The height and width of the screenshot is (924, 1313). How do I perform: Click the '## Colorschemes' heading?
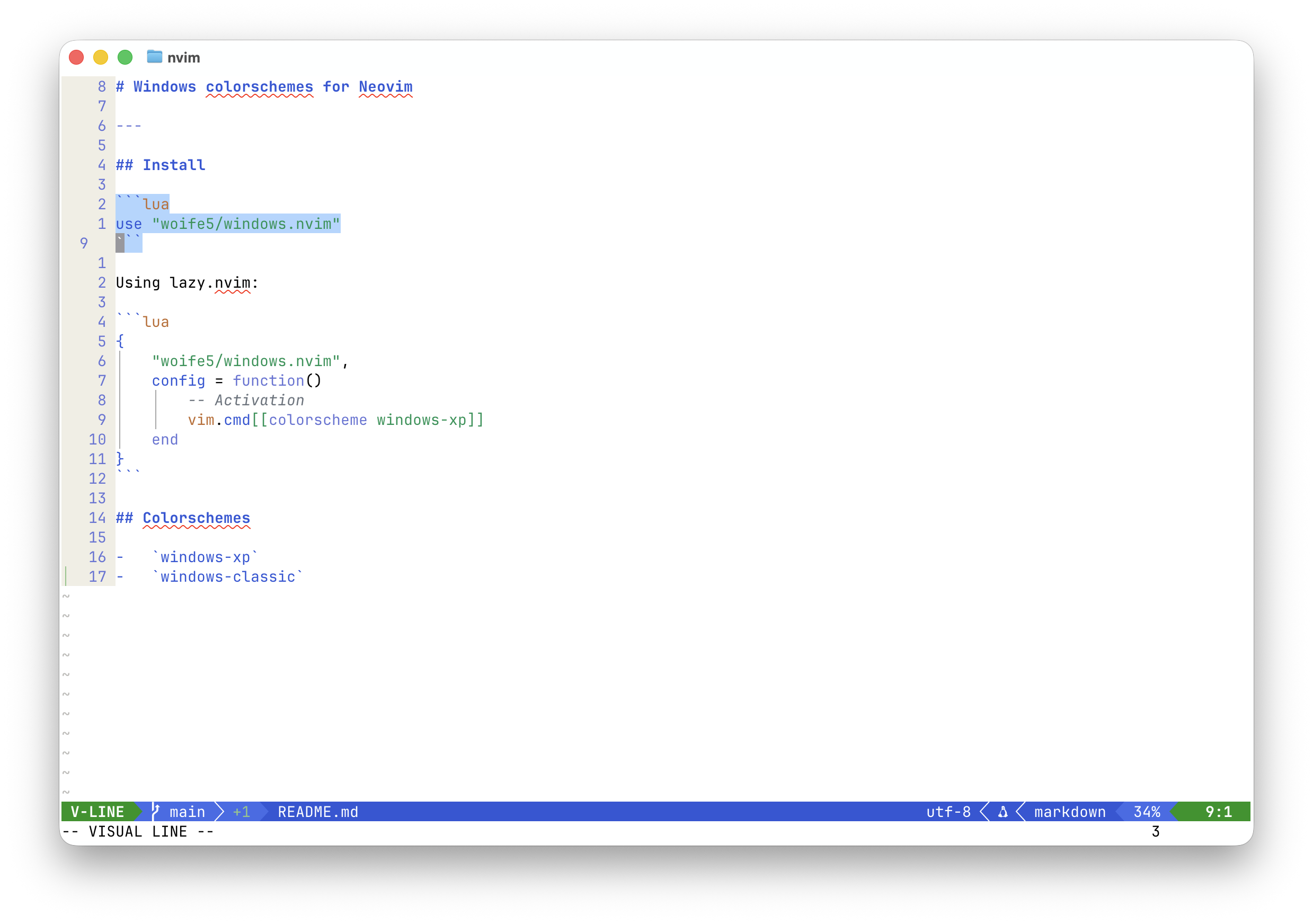183,518
